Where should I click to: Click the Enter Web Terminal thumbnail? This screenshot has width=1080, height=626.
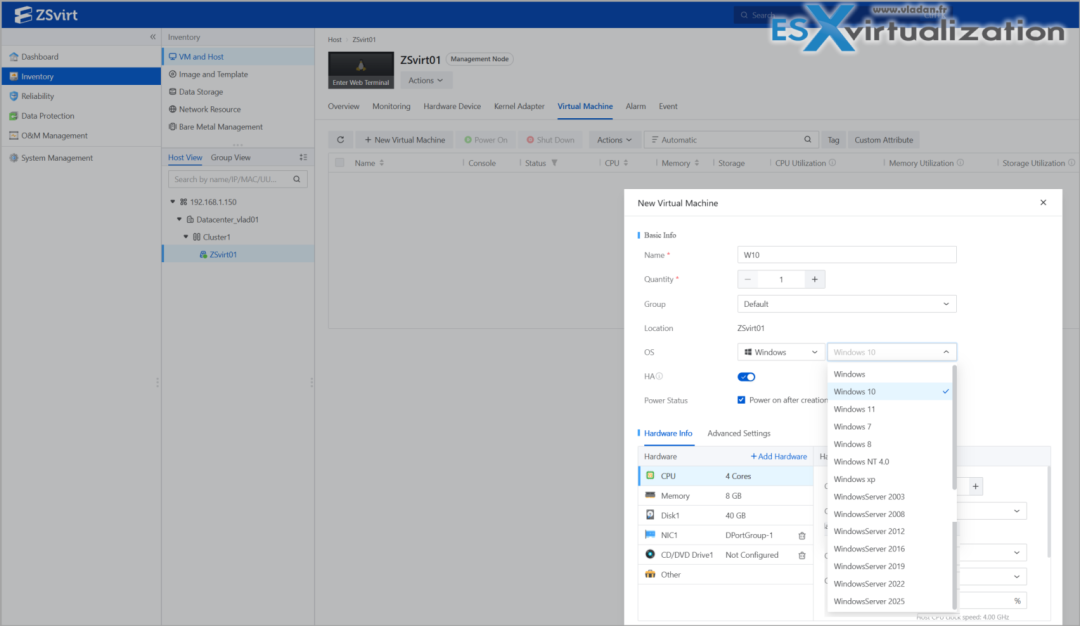(x=361, y=70)
